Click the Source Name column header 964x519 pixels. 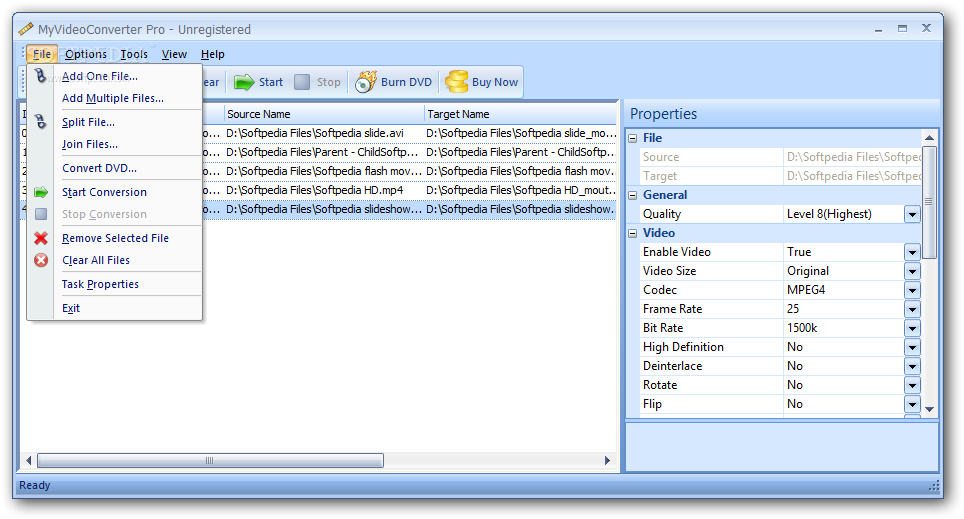pos(324,114)
